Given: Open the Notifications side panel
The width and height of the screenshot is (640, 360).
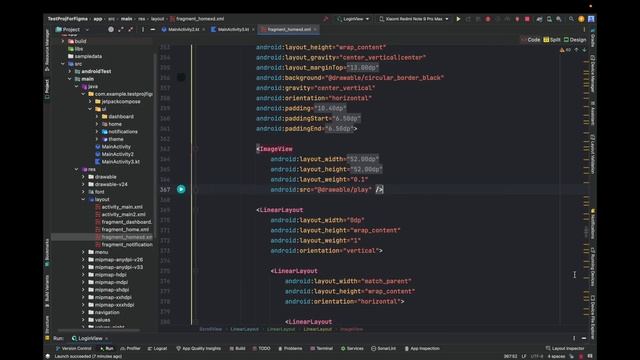Looking at the screenshot, I should pyautogui.click(x=593, y=224).
